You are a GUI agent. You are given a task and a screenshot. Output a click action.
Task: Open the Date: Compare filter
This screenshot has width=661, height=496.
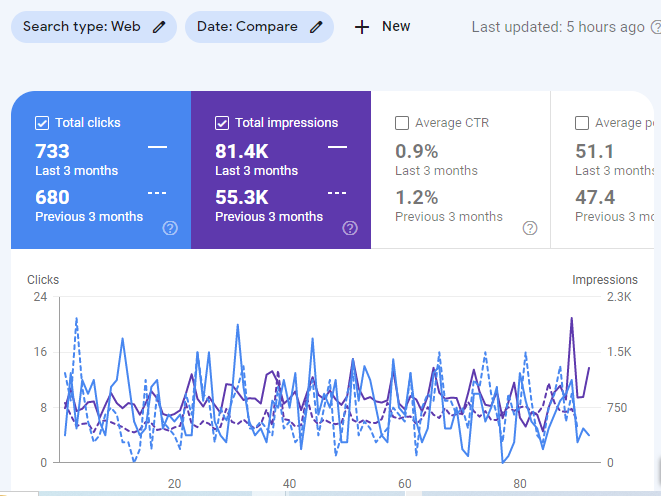(248, 27)
